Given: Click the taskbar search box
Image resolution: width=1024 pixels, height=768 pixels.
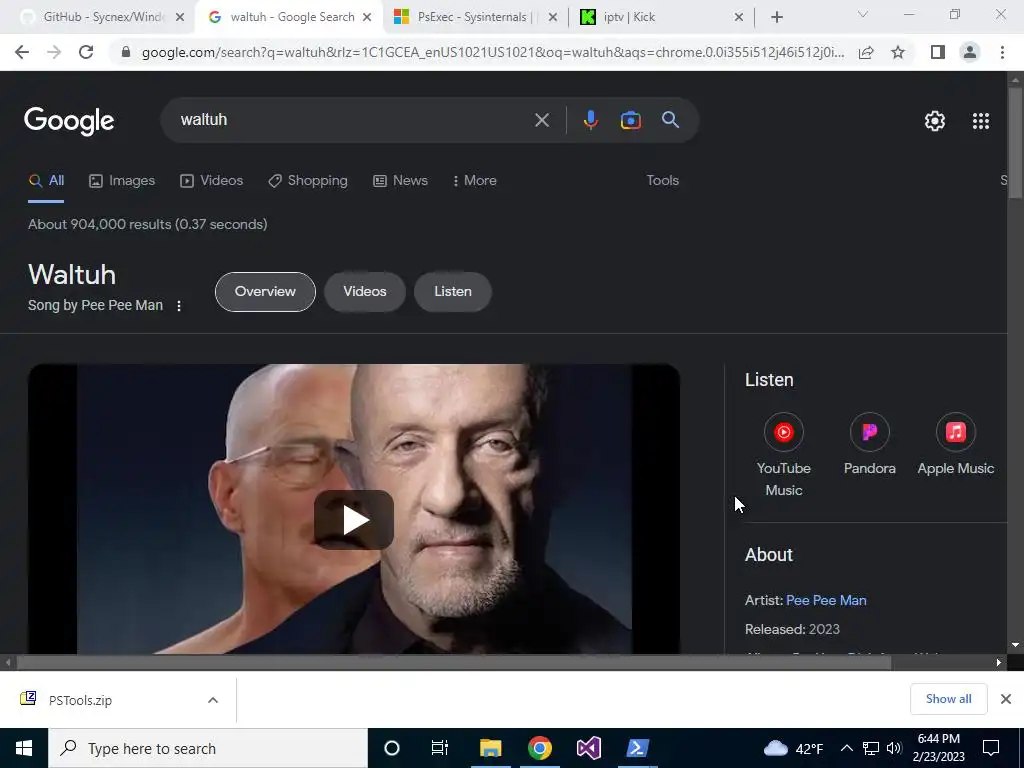Looking at the screenshot, I should (208, 748).
